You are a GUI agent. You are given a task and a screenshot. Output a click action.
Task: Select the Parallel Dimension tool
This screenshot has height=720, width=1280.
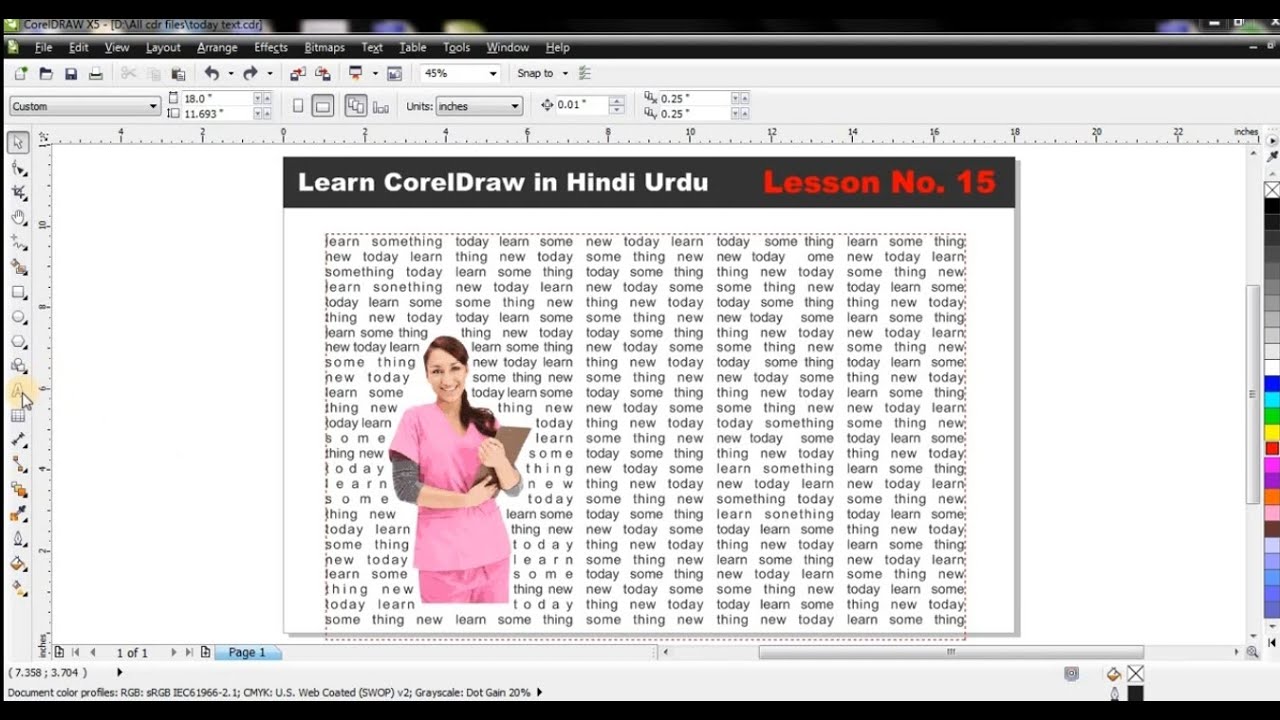(18, 440)
